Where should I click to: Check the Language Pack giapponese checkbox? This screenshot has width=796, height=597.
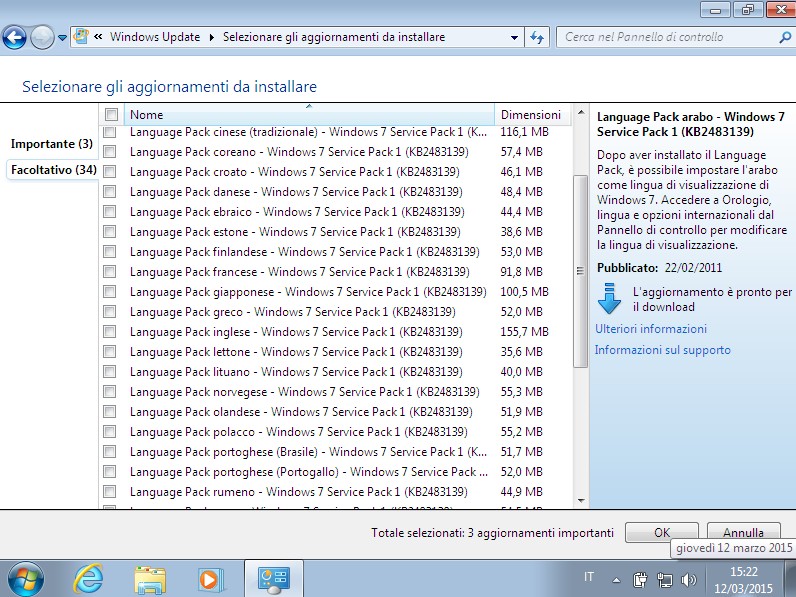[110, 292]
